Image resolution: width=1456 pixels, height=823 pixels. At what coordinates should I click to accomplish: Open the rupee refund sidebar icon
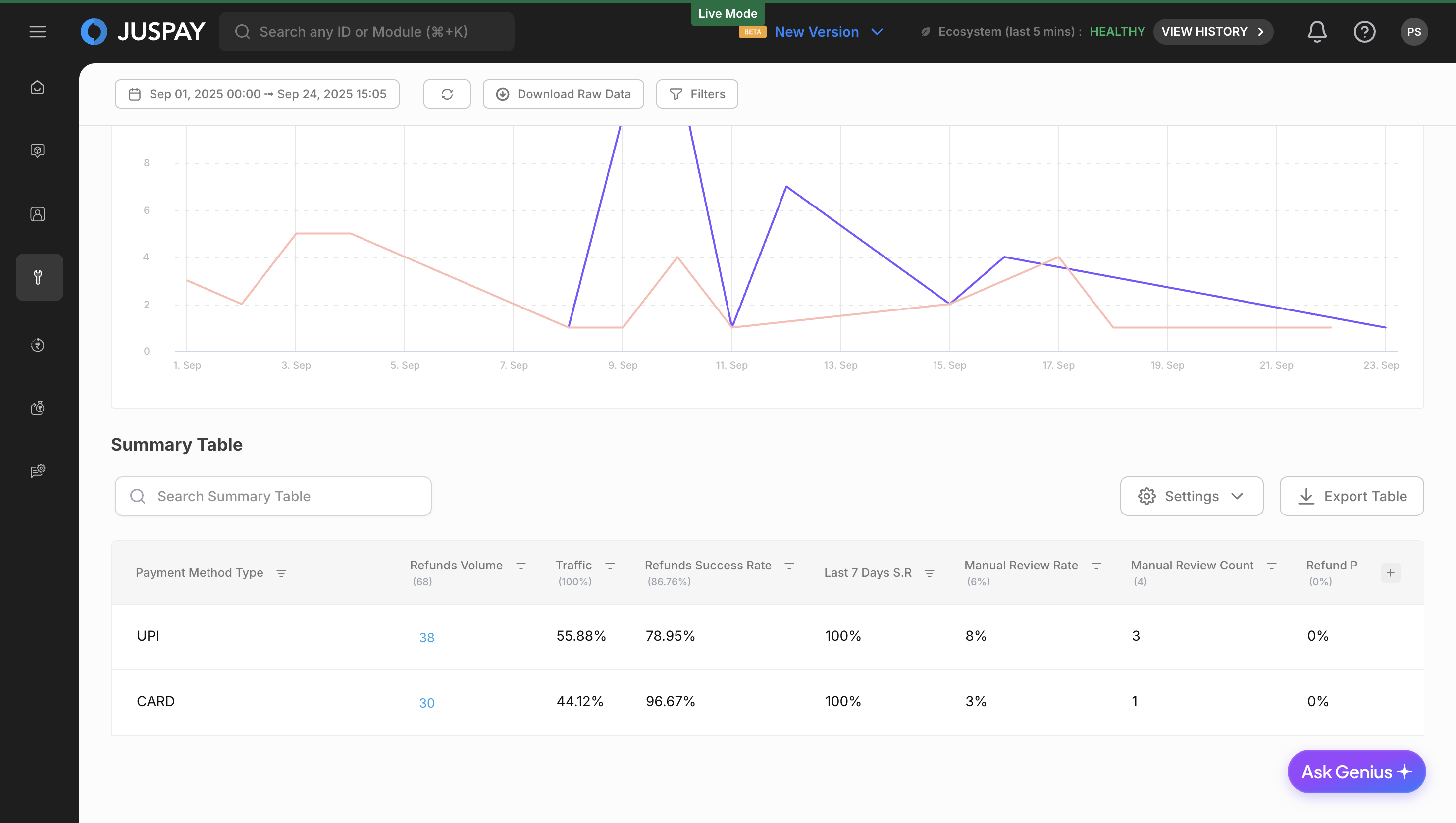[x=37, y=345]
